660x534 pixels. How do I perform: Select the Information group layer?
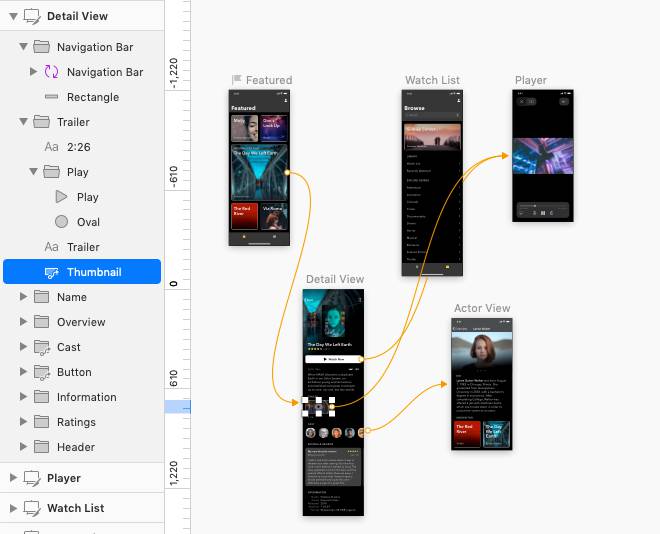[x=86, y=397]
